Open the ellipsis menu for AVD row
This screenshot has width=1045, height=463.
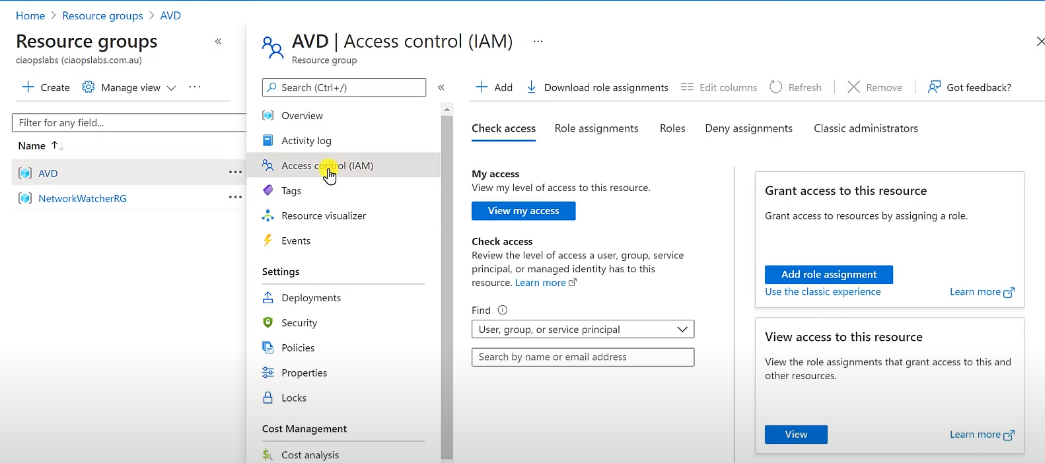tap(235, 173)
